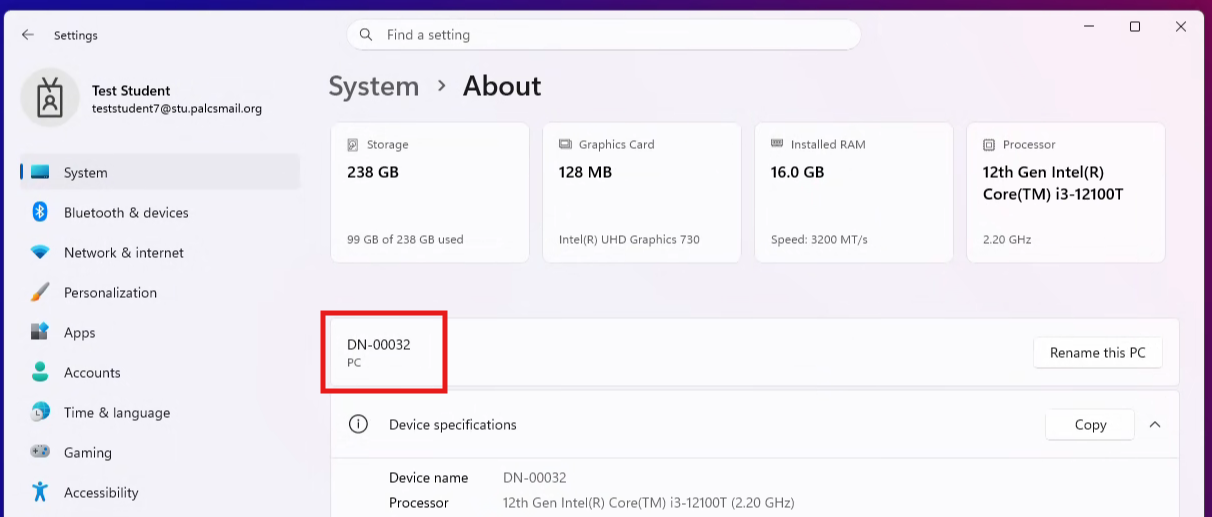Click the Accounts person icon
Image resolution: width=1212 pixels, height=517 pixels.
40,372
